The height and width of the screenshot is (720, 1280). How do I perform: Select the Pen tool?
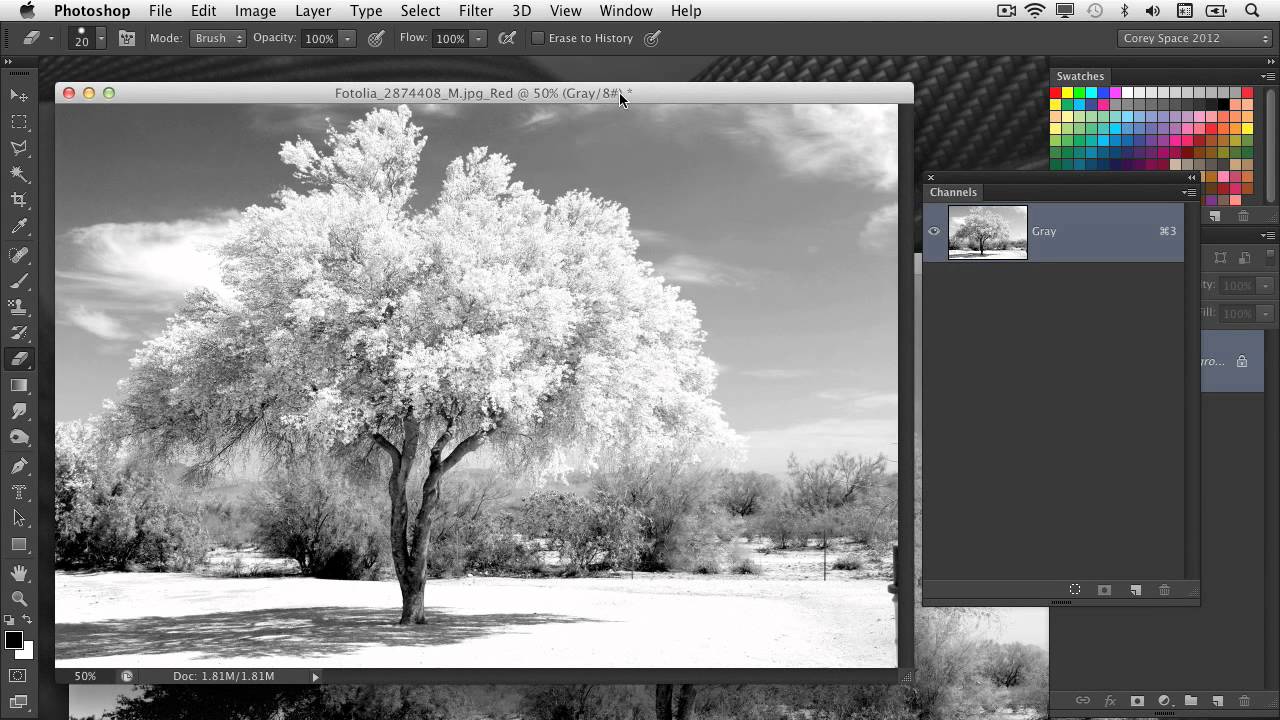[19, 466]
